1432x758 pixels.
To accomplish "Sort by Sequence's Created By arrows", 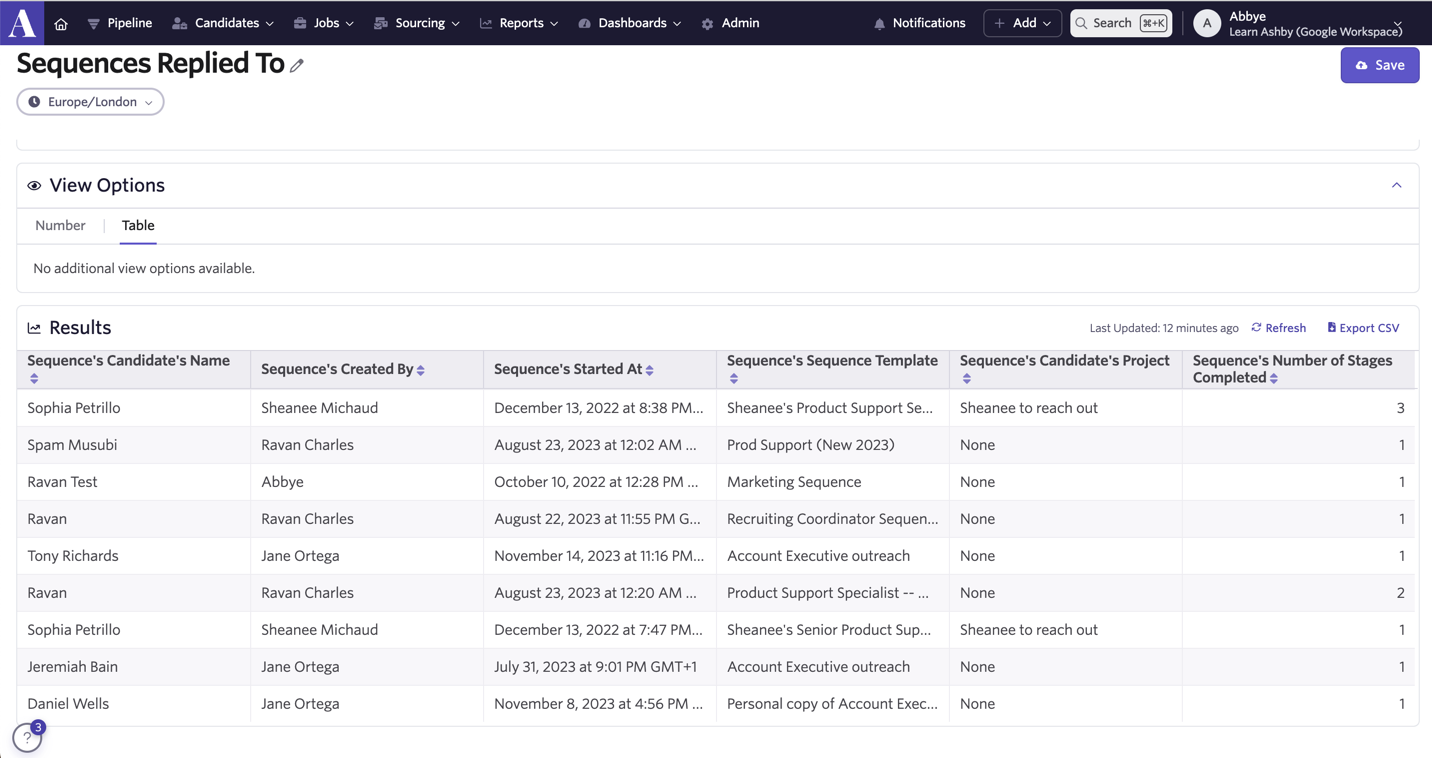I will 421,370.
